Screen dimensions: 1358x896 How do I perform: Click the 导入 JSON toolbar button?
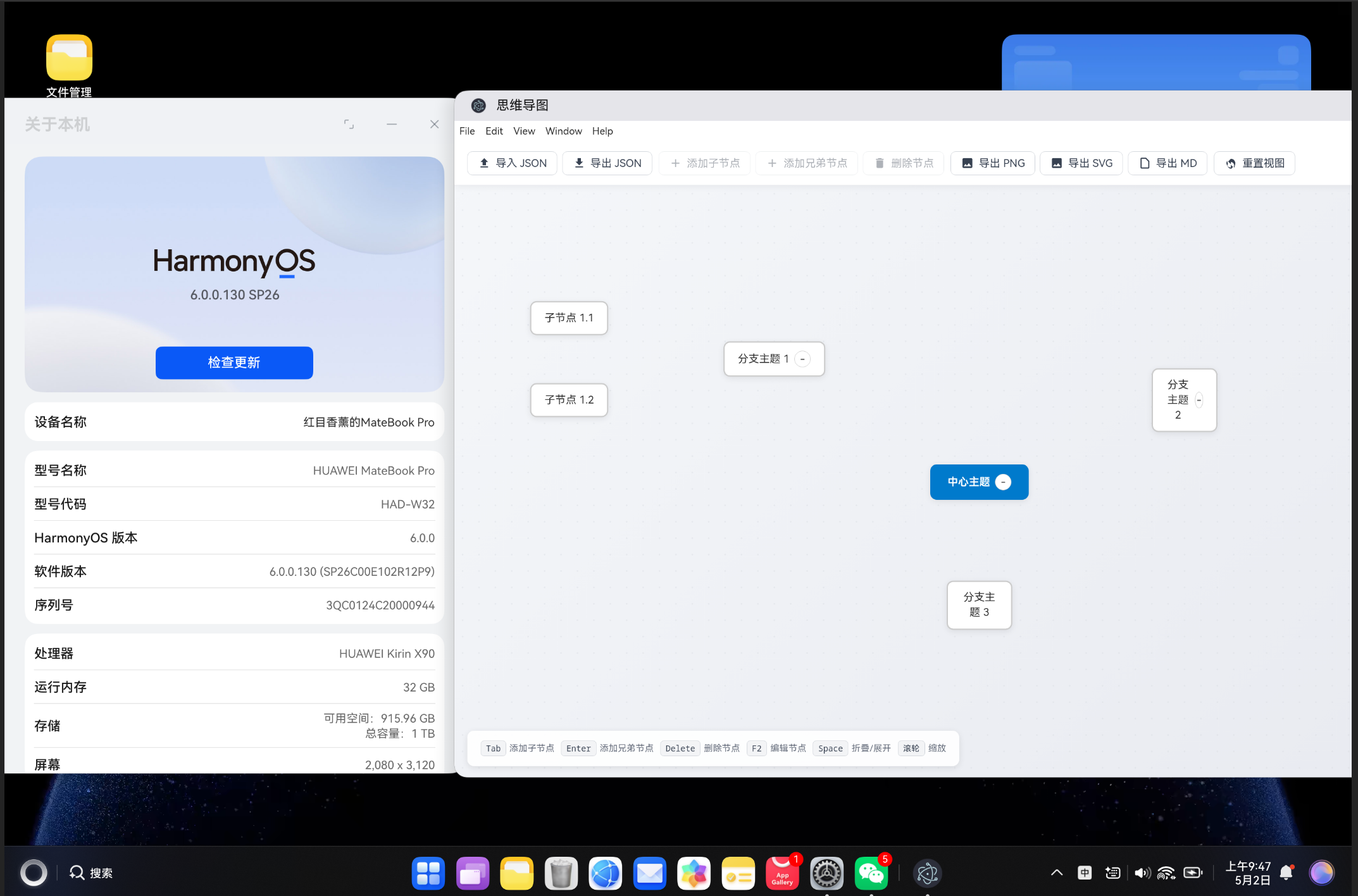pyautogui.click(x=512, y=163)
